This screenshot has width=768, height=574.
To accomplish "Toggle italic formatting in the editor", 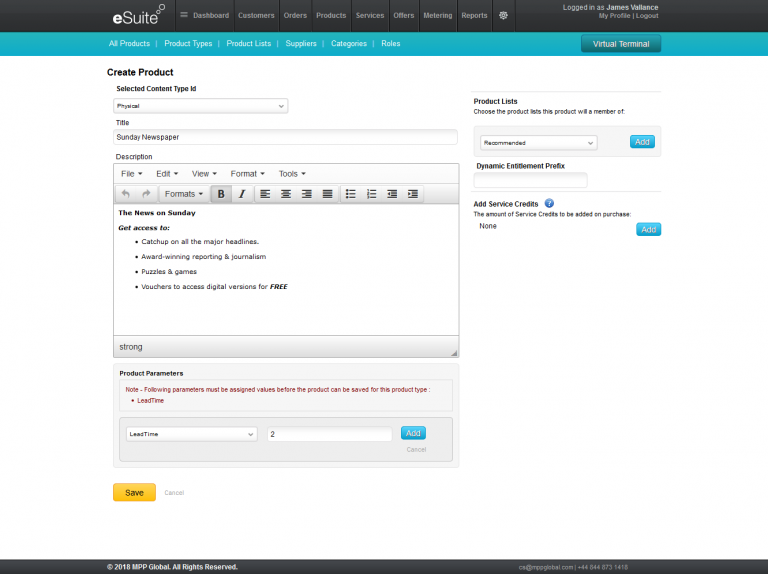I will point(241,194).
